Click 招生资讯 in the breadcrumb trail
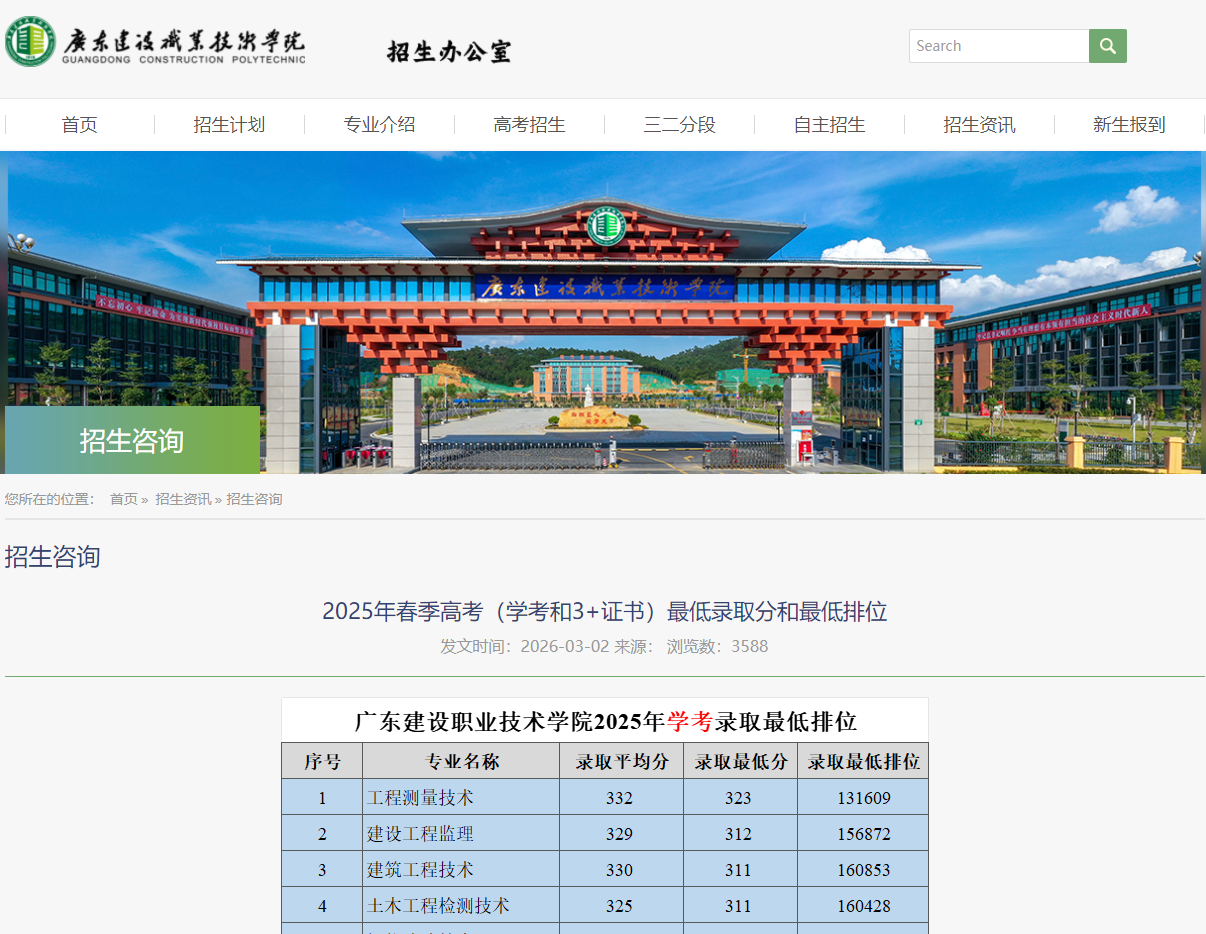 (x=184, y=499)
